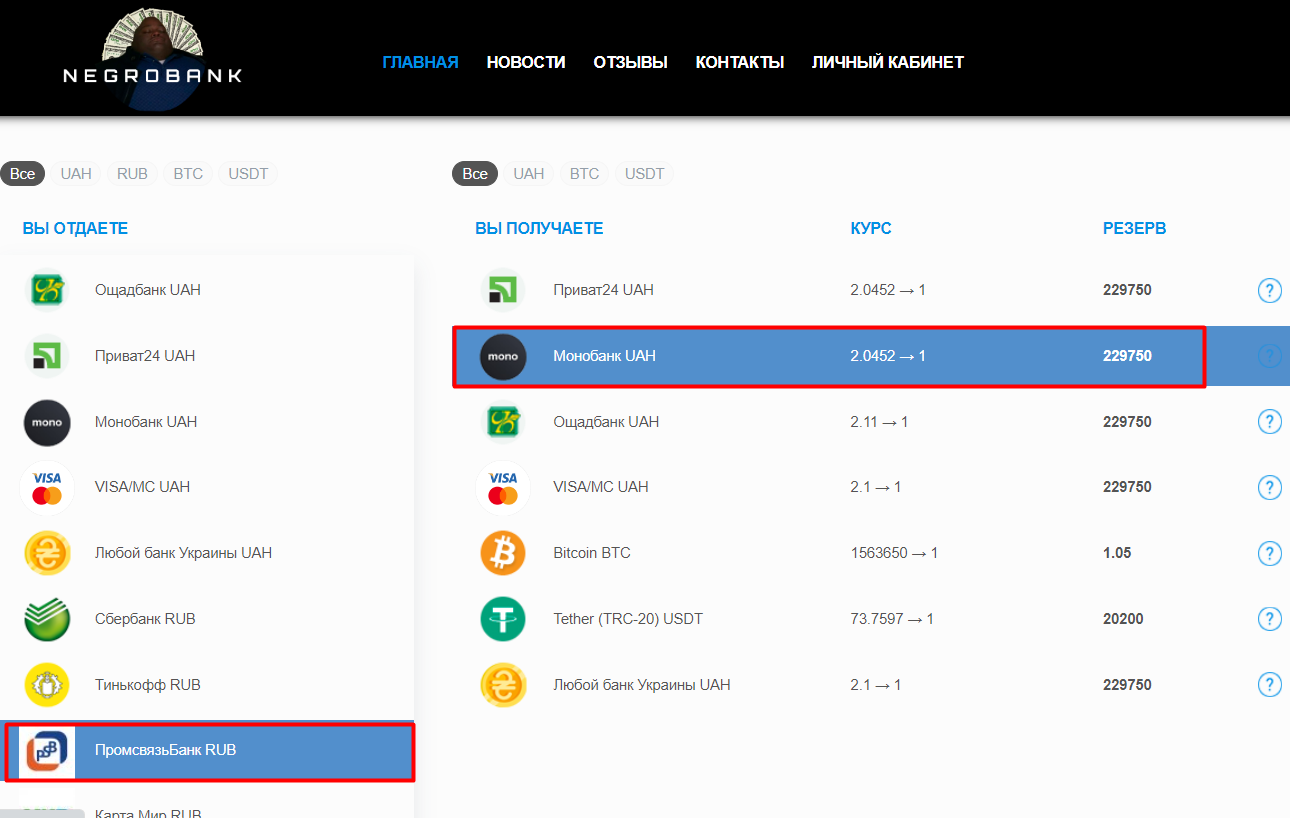Filter give list by UAH
This screenshot has width=1290, height=818.
(76, 174)
